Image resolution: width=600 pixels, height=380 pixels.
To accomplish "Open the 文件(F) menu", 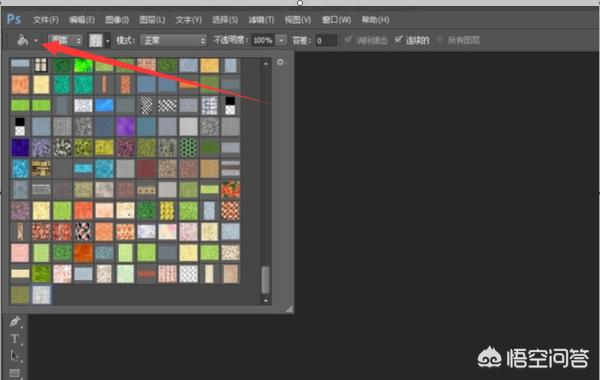I will point(46,20).
